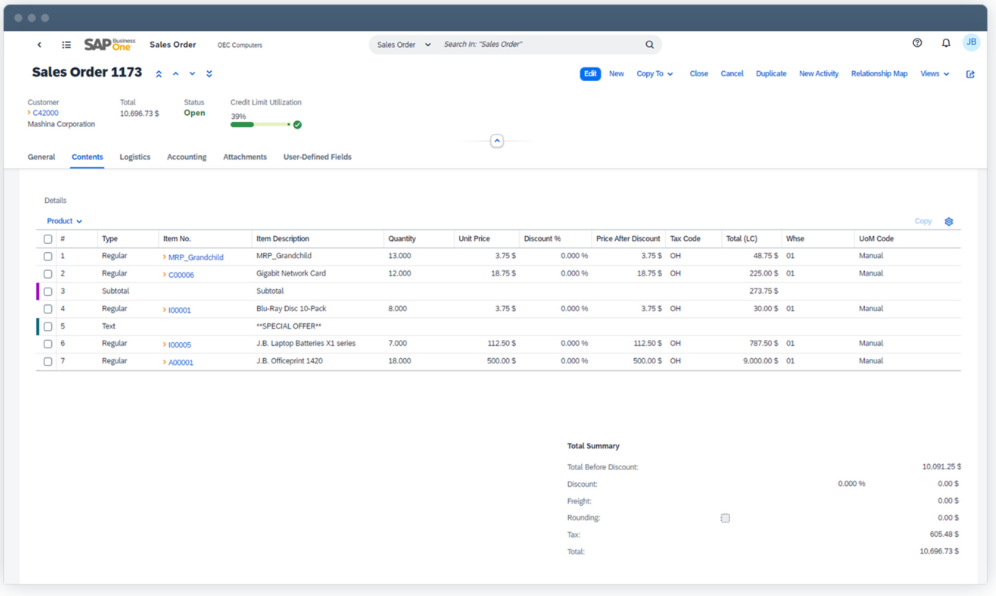Open the help question mark icon
This screenshot has width=996, height=596.
tap(917, 44)
